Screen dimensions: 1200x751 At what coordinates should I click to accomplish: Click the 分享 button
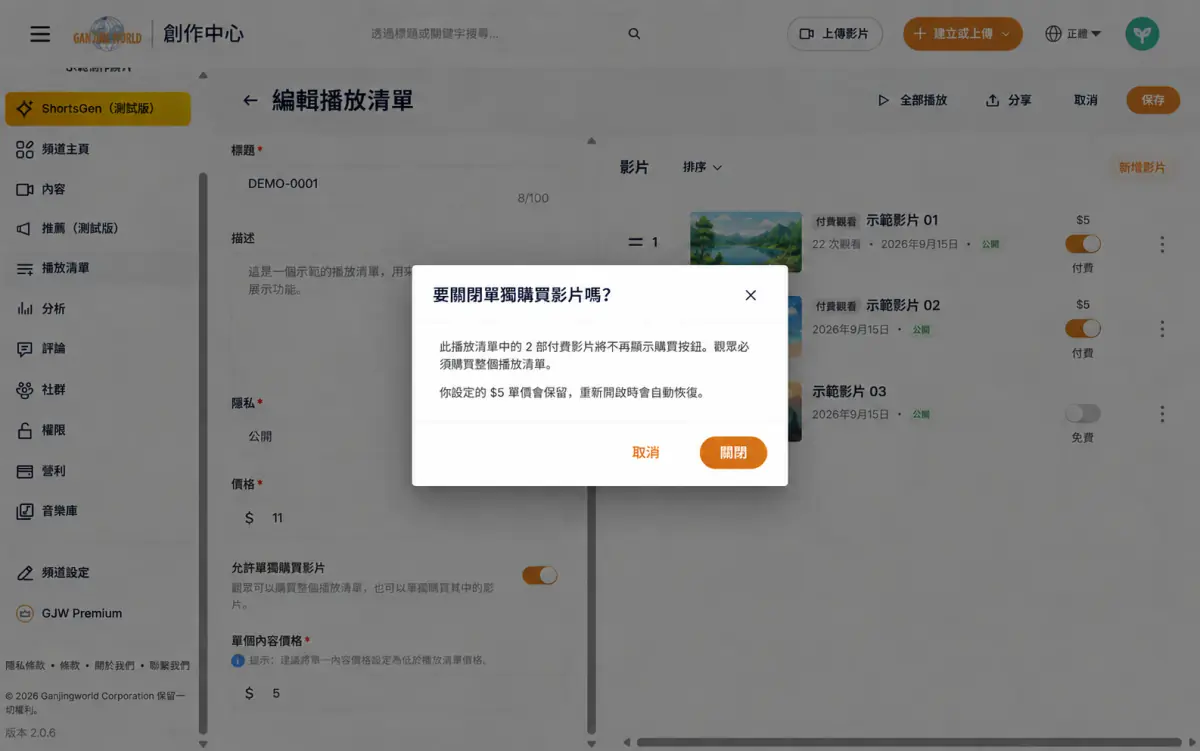[x=1008, y=100]
